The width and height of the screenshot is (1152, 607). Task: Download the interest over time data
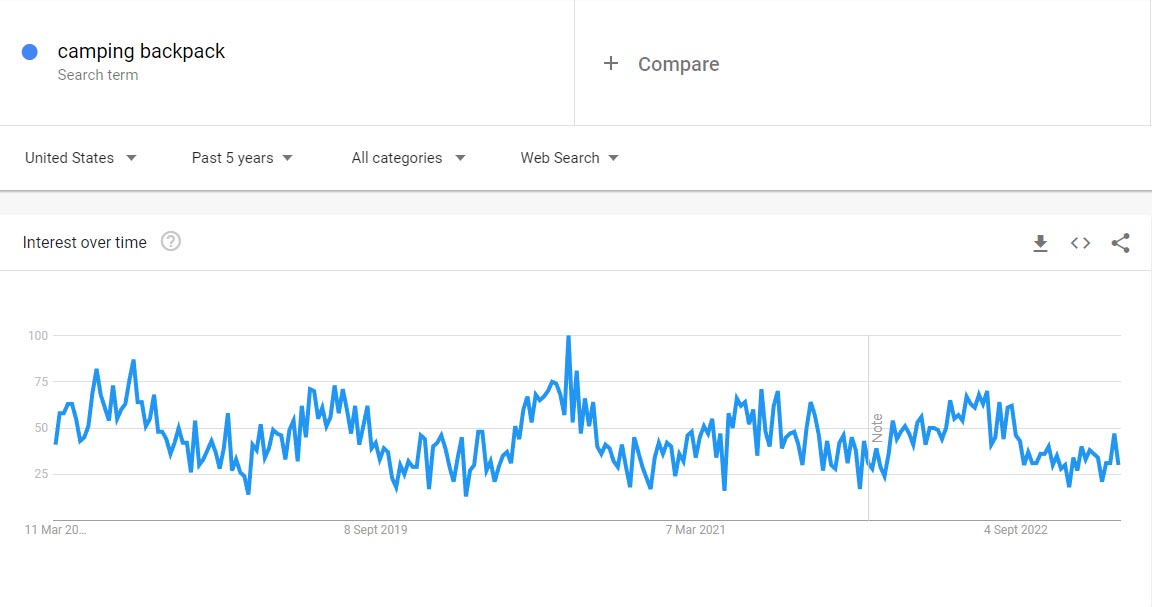pyautogui.click(x=1040, y=243)
